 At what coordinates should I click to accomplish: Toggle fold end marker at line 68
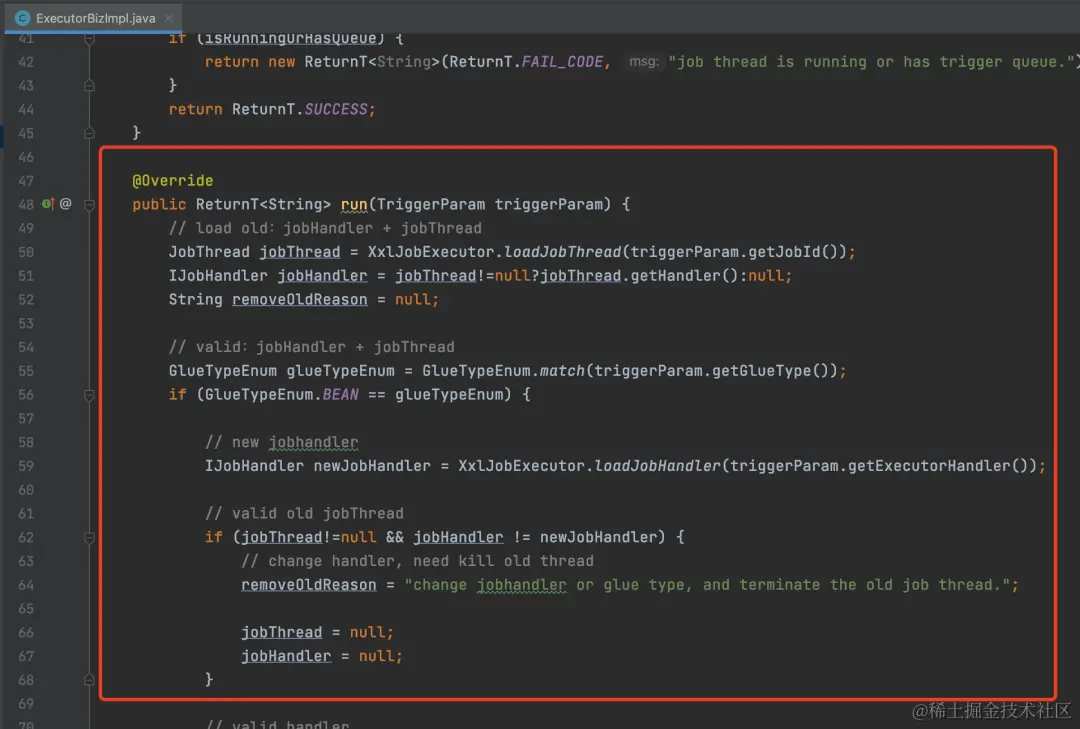click(89, 680)
